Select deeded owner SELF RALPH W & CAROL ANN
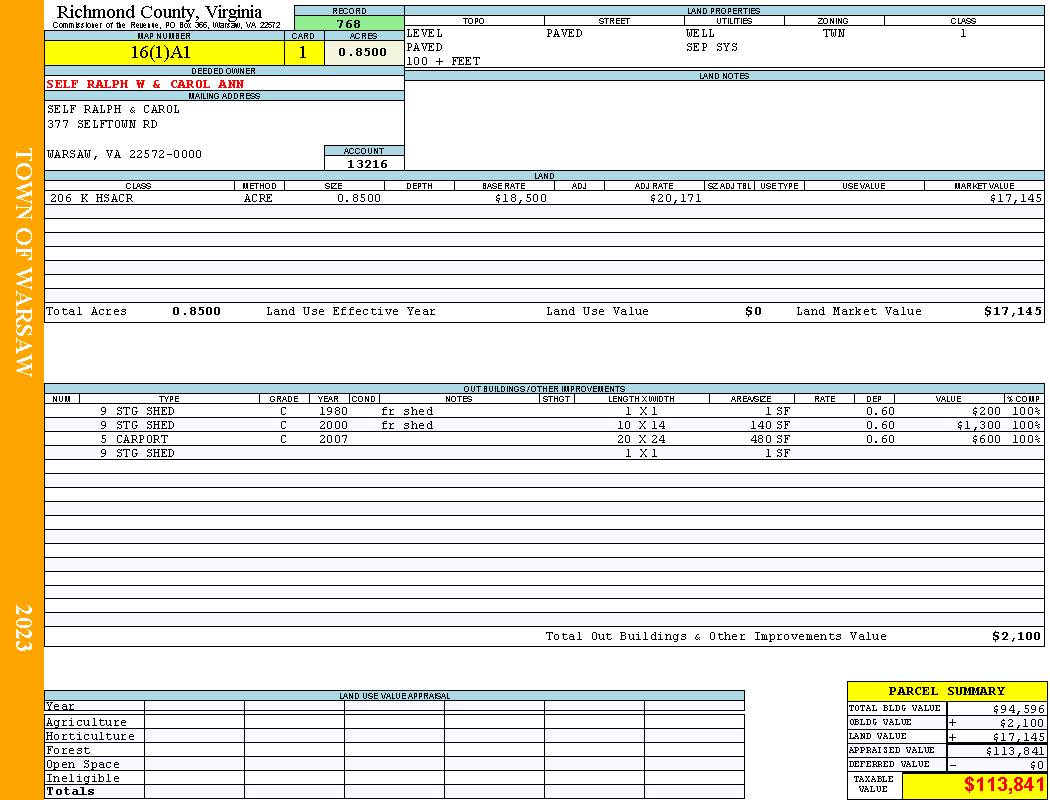This screenshot has width=1050, height=800. 145,84
